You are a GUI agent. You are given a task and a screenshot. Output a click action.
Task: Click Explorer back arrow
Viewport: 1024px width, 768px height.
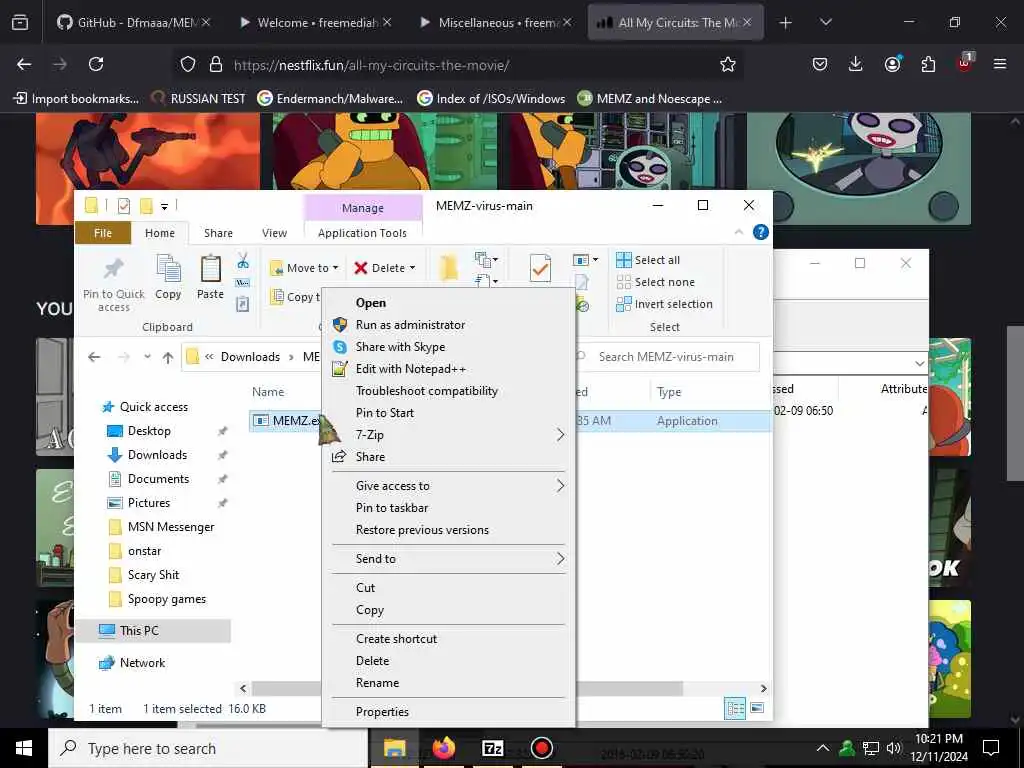94,357
